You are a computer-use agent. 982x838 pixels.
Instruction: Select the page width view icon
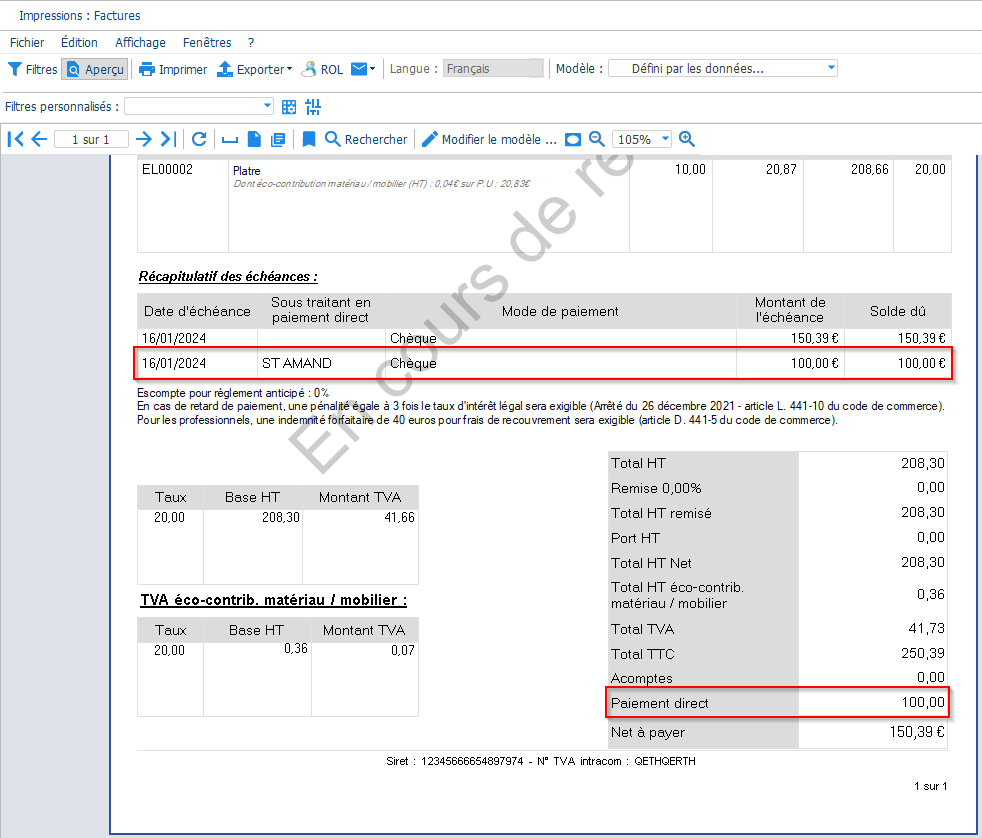tap(230, 140)
